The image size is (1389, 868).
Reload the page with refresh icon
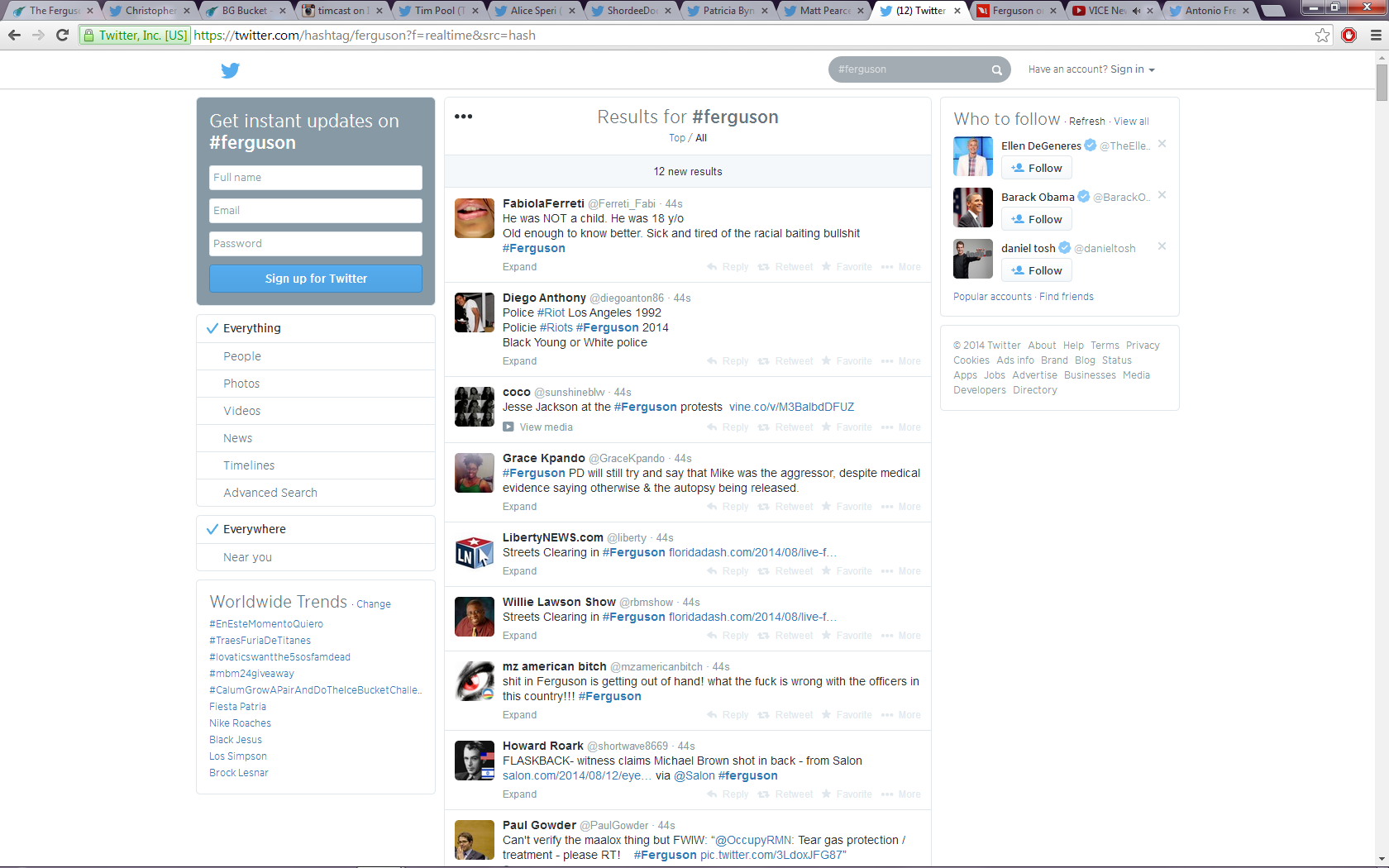pyautogui.click(x=62, y=35)
